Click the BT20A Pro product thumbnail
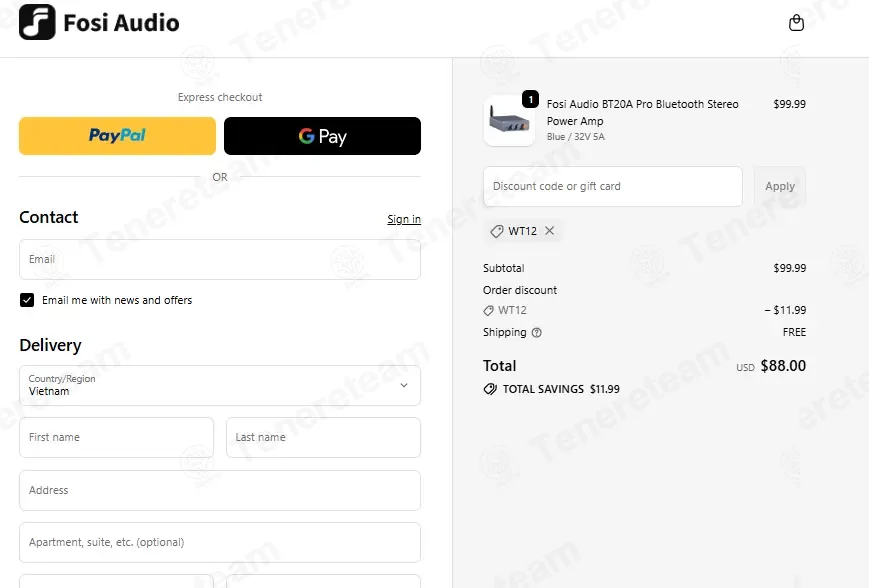Image resolution: width=869 pixels, height=588 pixels. pos(509,120)
